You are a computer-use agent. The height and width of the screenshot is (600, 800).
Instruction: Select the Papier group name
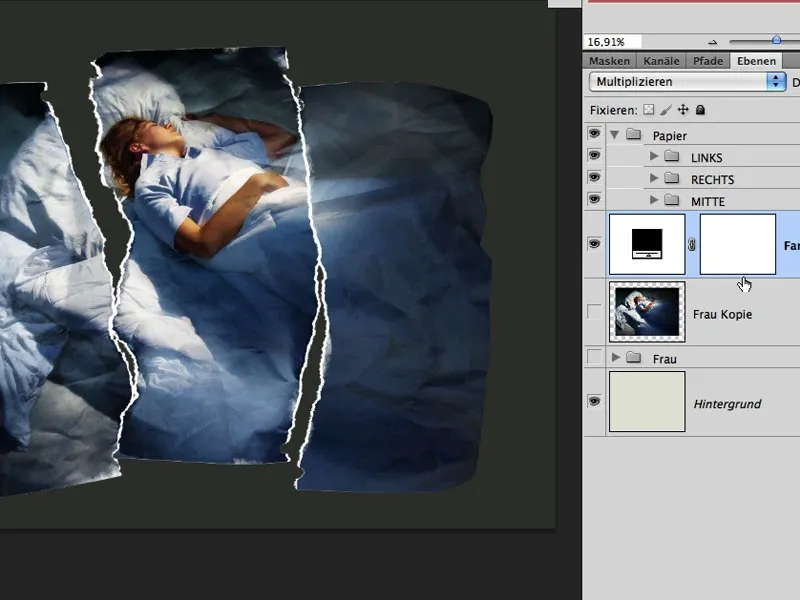669,136
